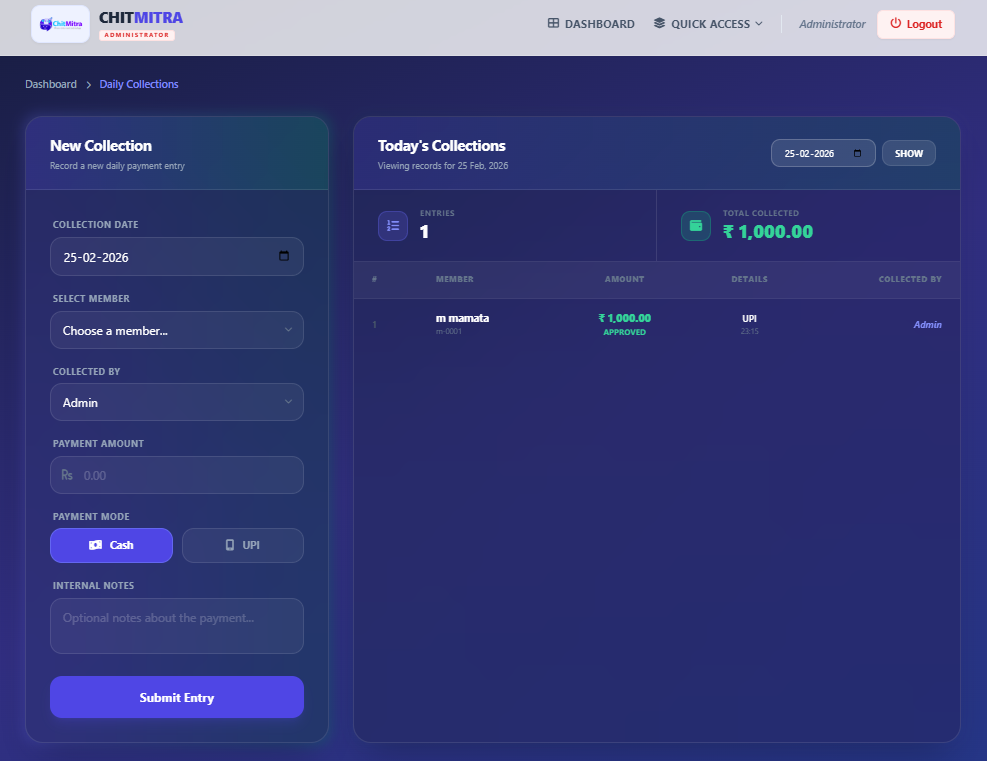
Task: Click the Admin collector link in table
Action: (927, 325)
